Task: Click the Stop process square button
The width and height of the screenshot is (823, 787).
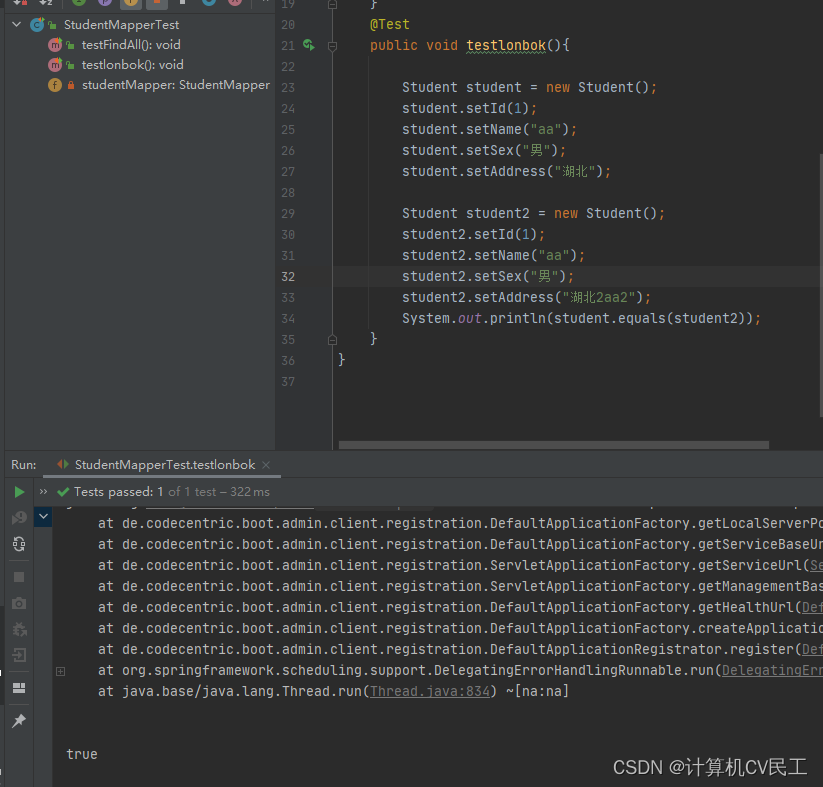Action: click(19, 577)
